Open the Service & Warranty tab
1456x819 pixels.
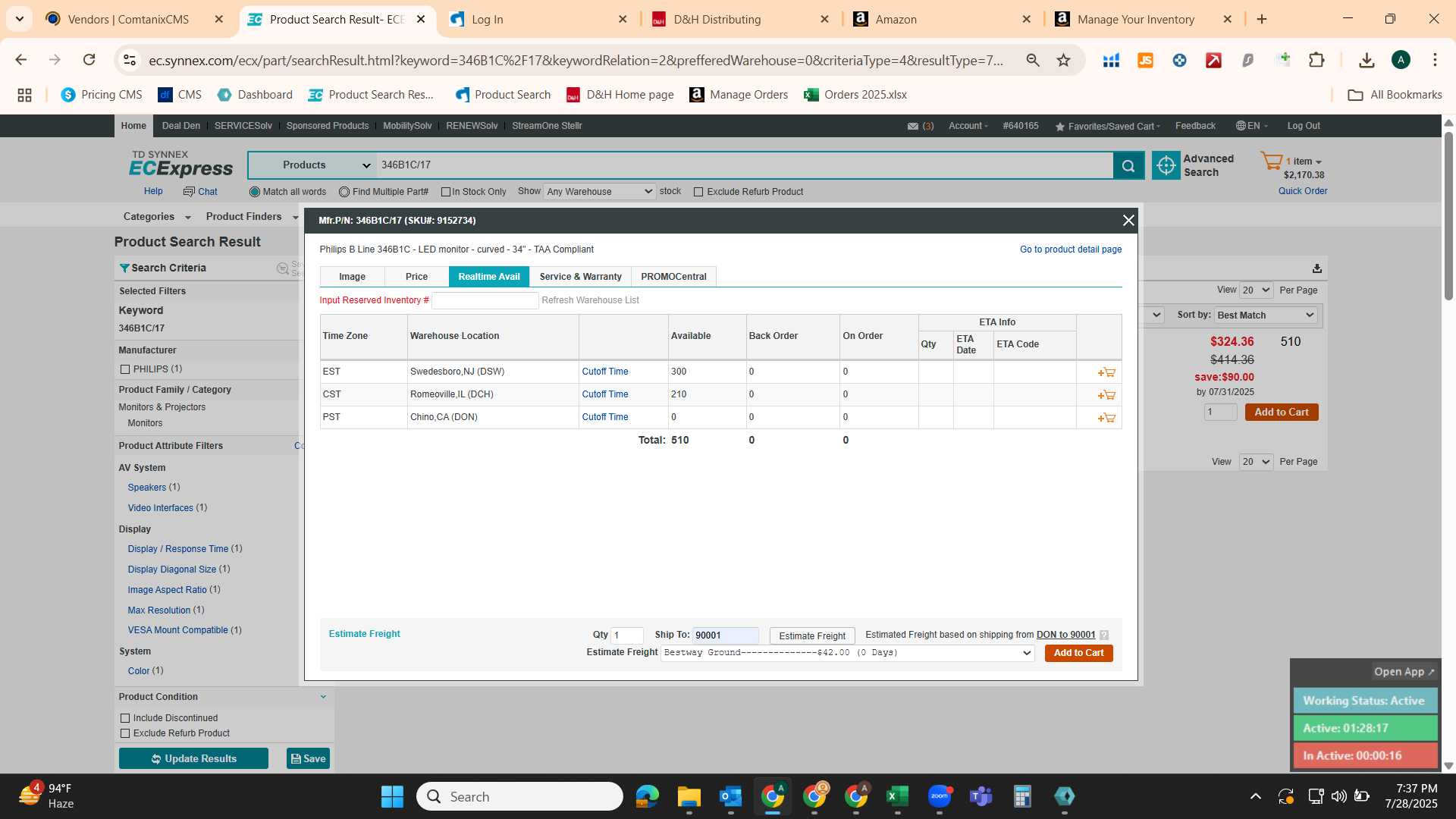[580, 277]
